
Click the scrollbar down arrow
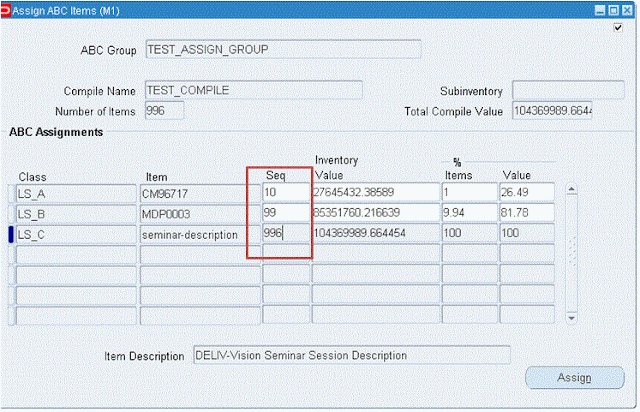click(571, 318)
